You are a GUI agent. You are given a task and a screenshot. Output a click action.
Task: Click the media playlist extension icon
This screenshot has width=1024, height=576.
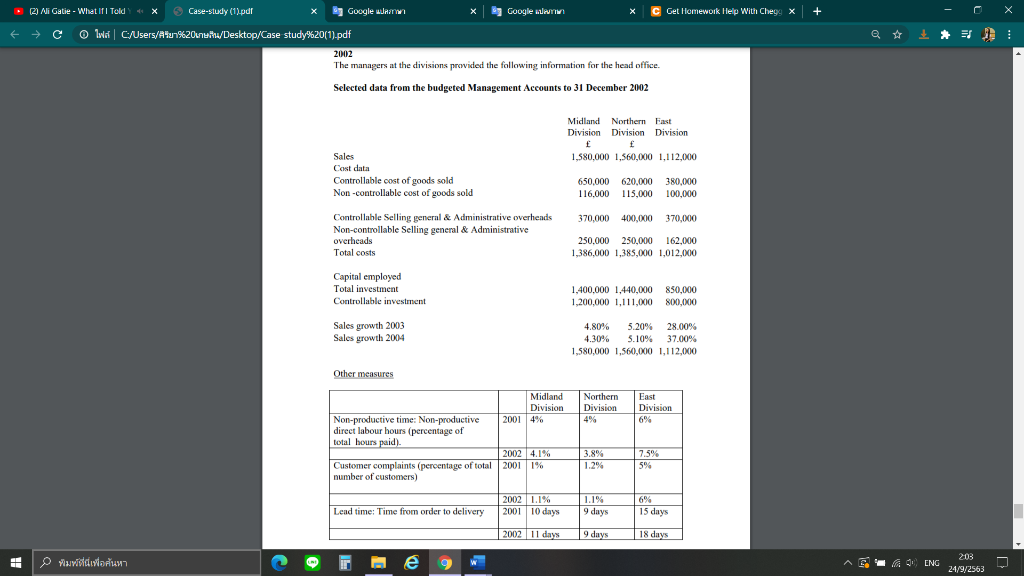pyautogui.click(x=965, y=33)
